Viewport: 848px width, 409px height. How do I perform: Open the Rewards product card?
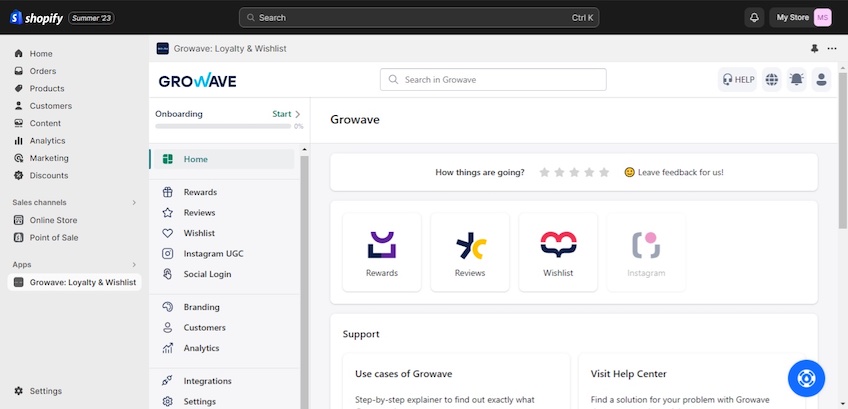pyautogui.click(x=382, y=252)
